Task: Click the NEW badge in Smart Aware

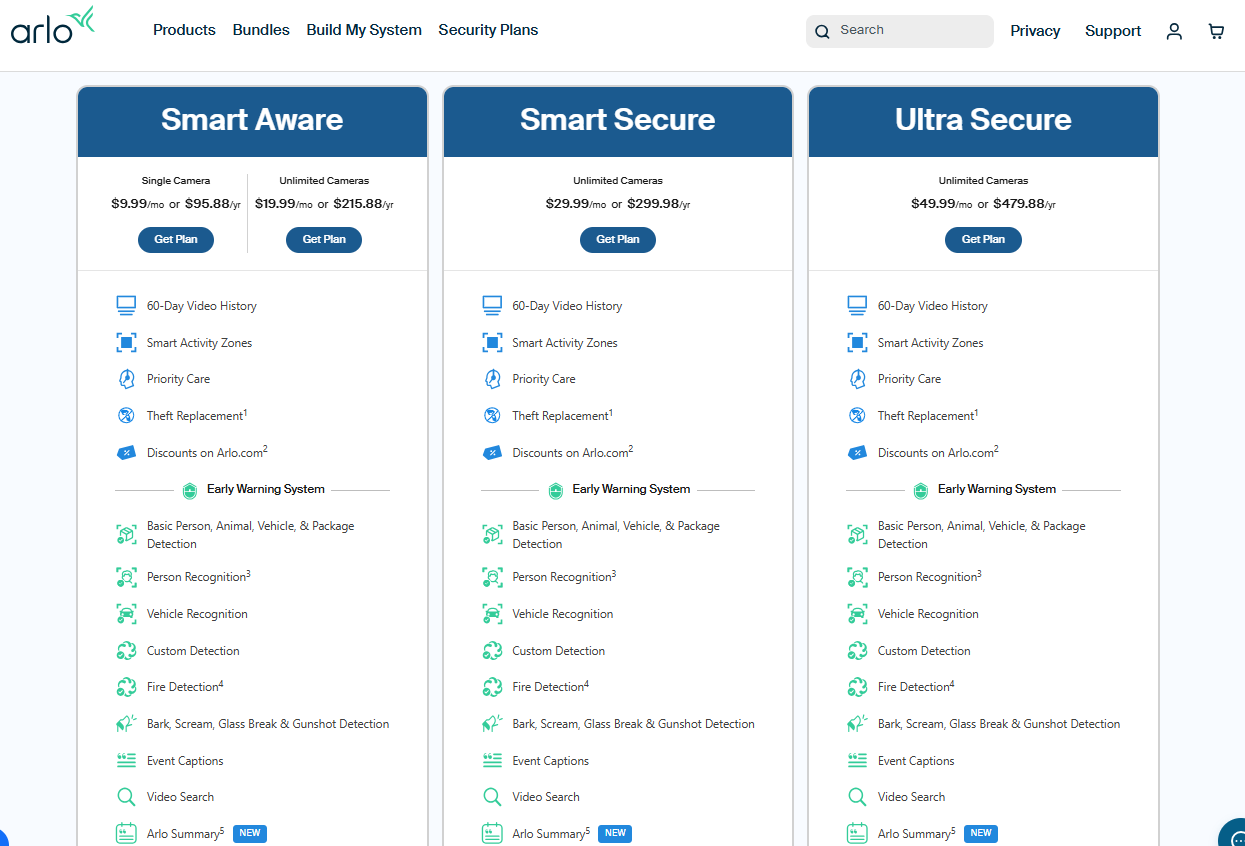Action: 250,833
